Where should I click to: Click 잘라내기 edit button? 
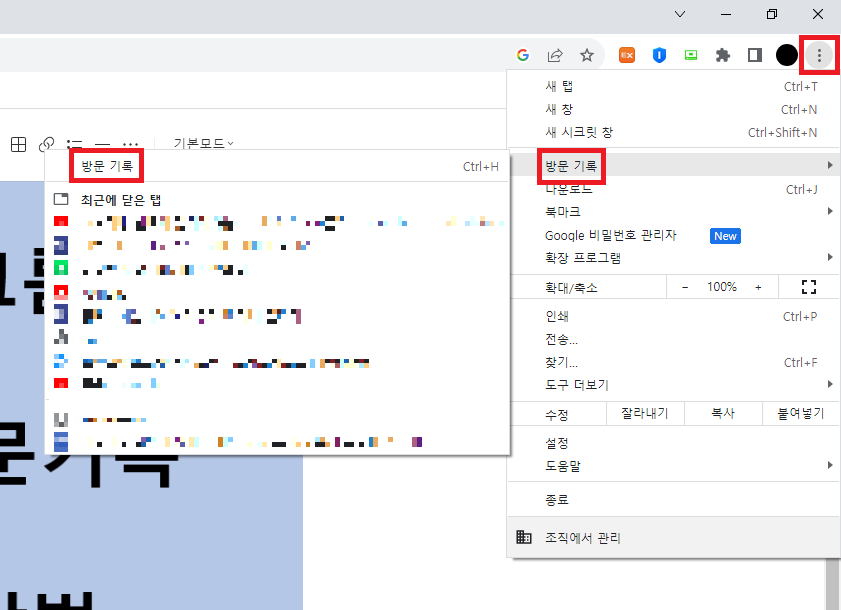[x=645, y=414]
